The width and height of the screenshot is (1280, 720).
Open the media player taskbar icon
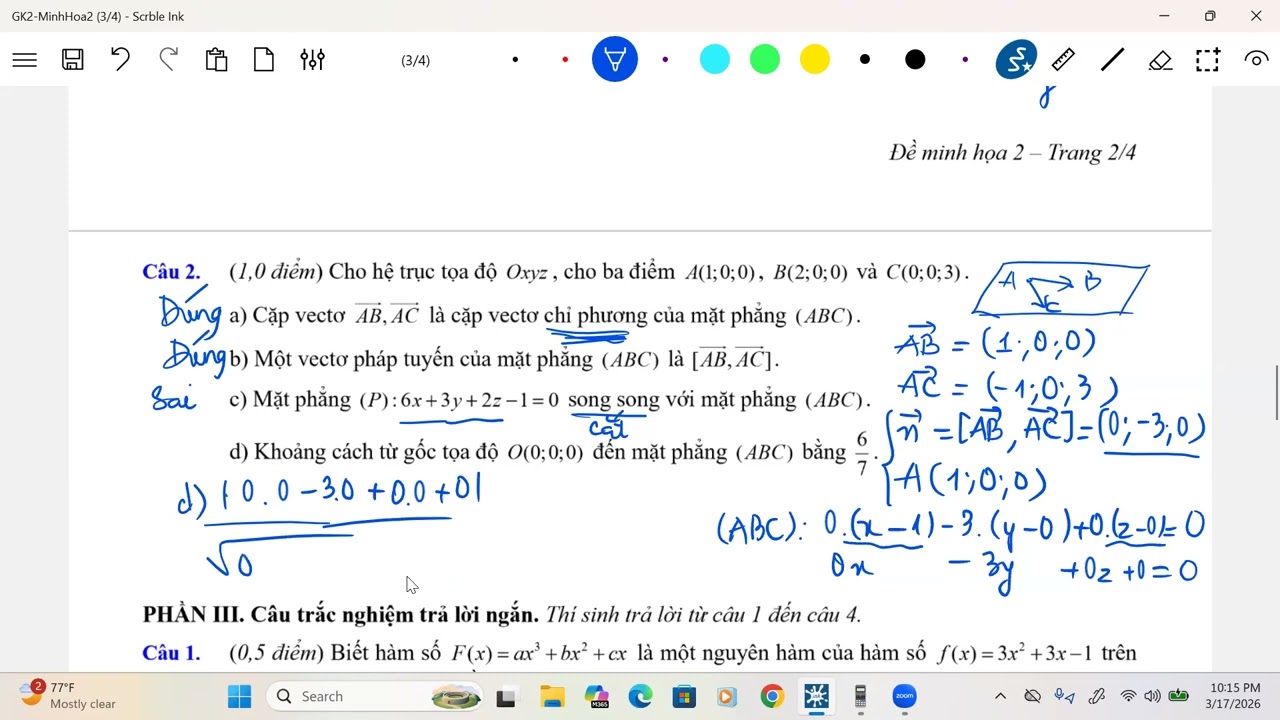727,696
